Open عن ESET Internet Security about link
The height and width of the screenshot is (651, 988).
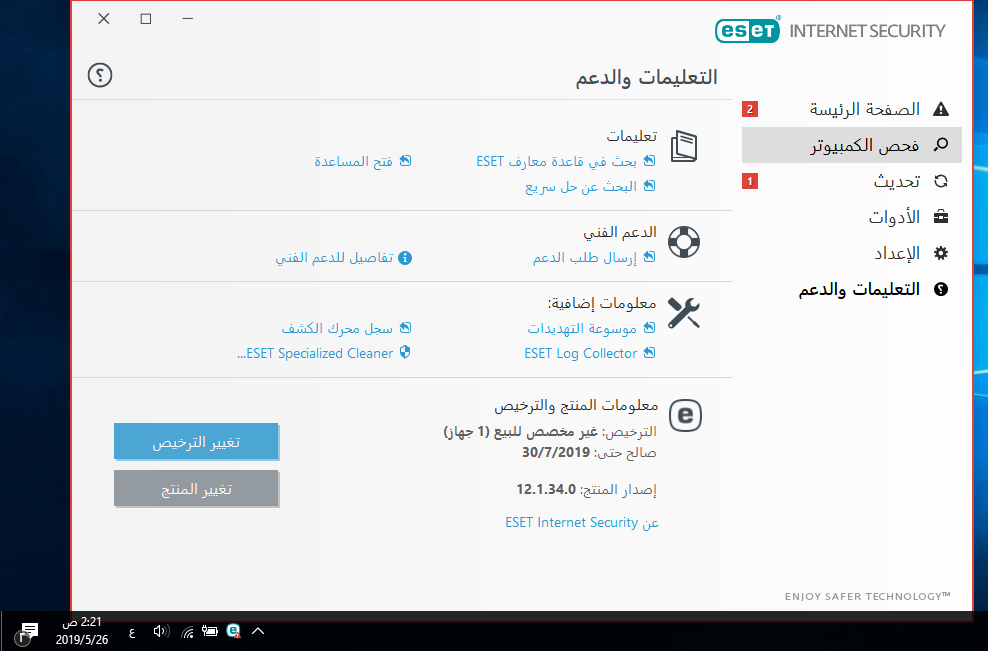tap(582, 522)
